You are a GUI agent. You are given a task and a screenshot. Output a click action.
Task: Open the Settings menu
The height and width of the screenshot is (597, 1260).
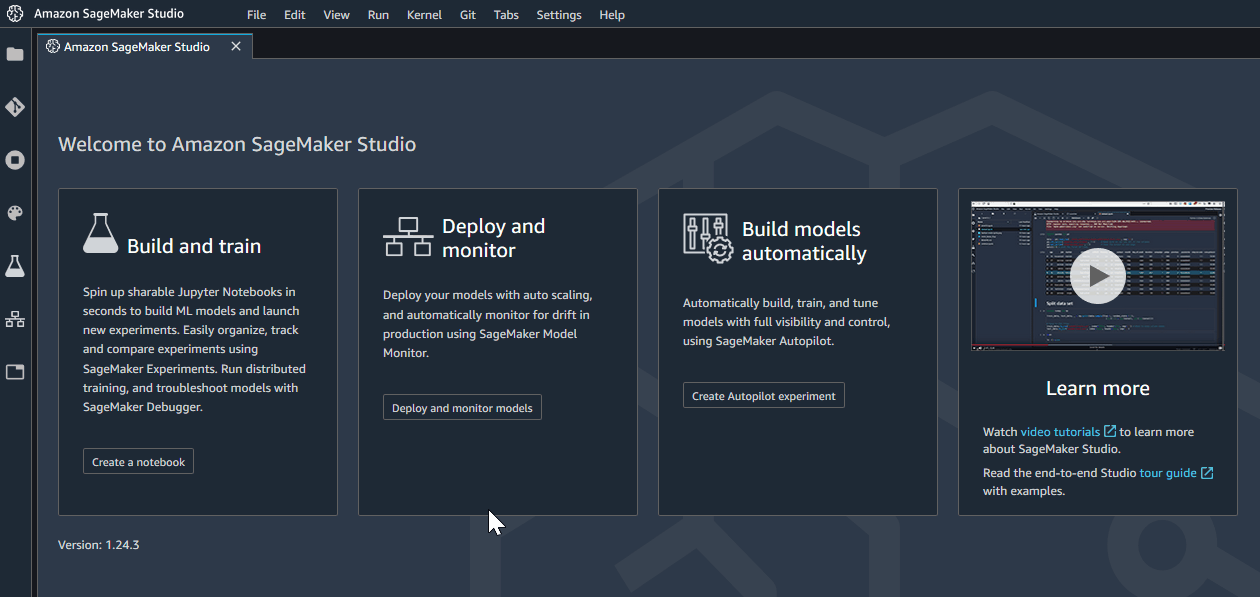click(x=558, y=15)
